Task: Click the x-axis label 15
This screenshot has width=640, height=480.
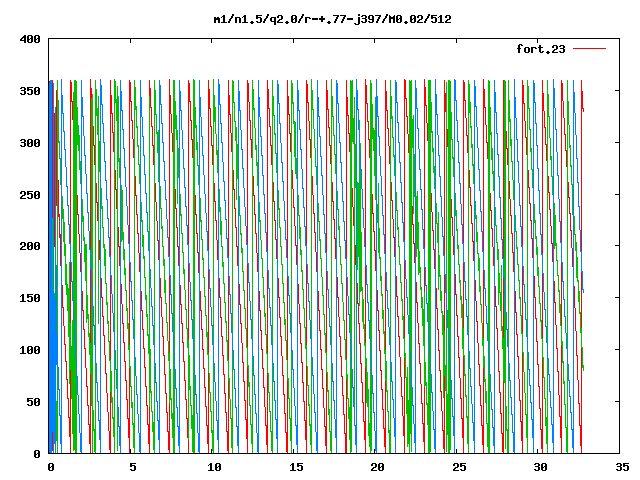Action: click(296, 467)
